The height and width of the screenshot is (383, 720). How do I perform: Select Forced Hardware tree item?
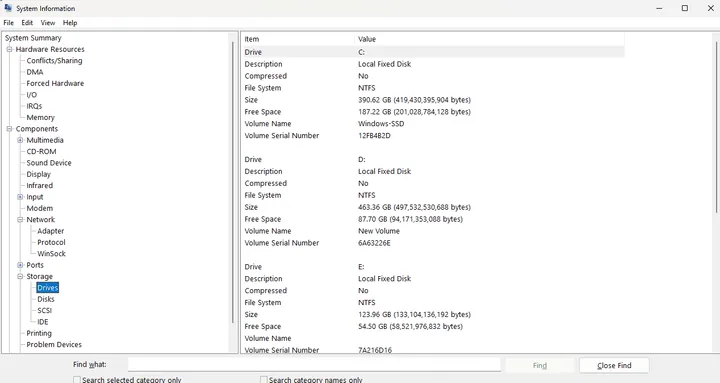pos(55,84)
